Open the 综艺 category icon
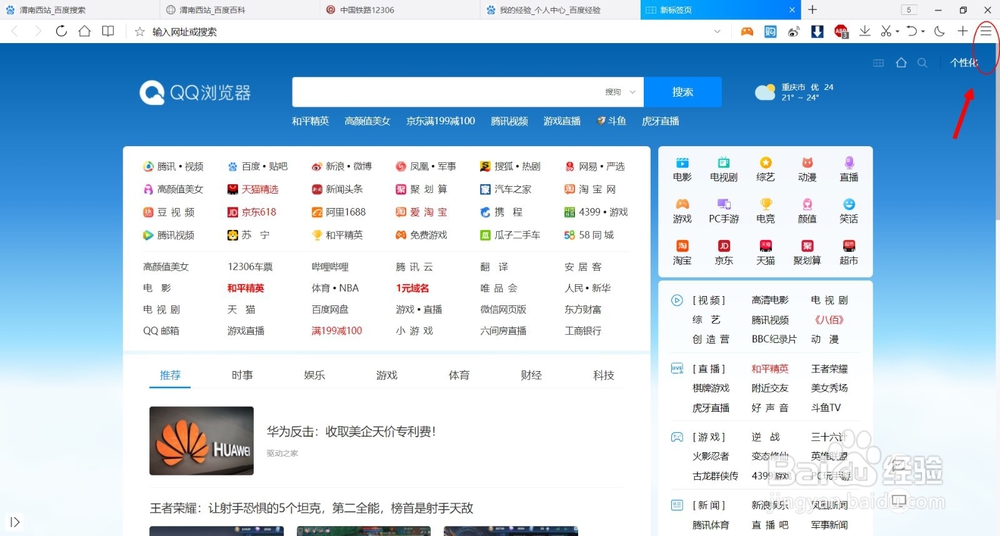Viewport: 1000px width, 536px height. pos(765,169)
